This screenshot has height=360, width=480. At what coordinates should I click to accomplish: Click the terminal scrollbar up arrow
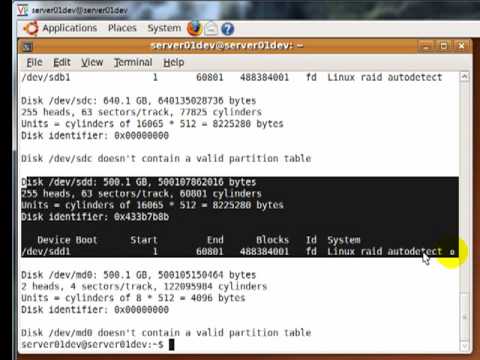(464, 77)
